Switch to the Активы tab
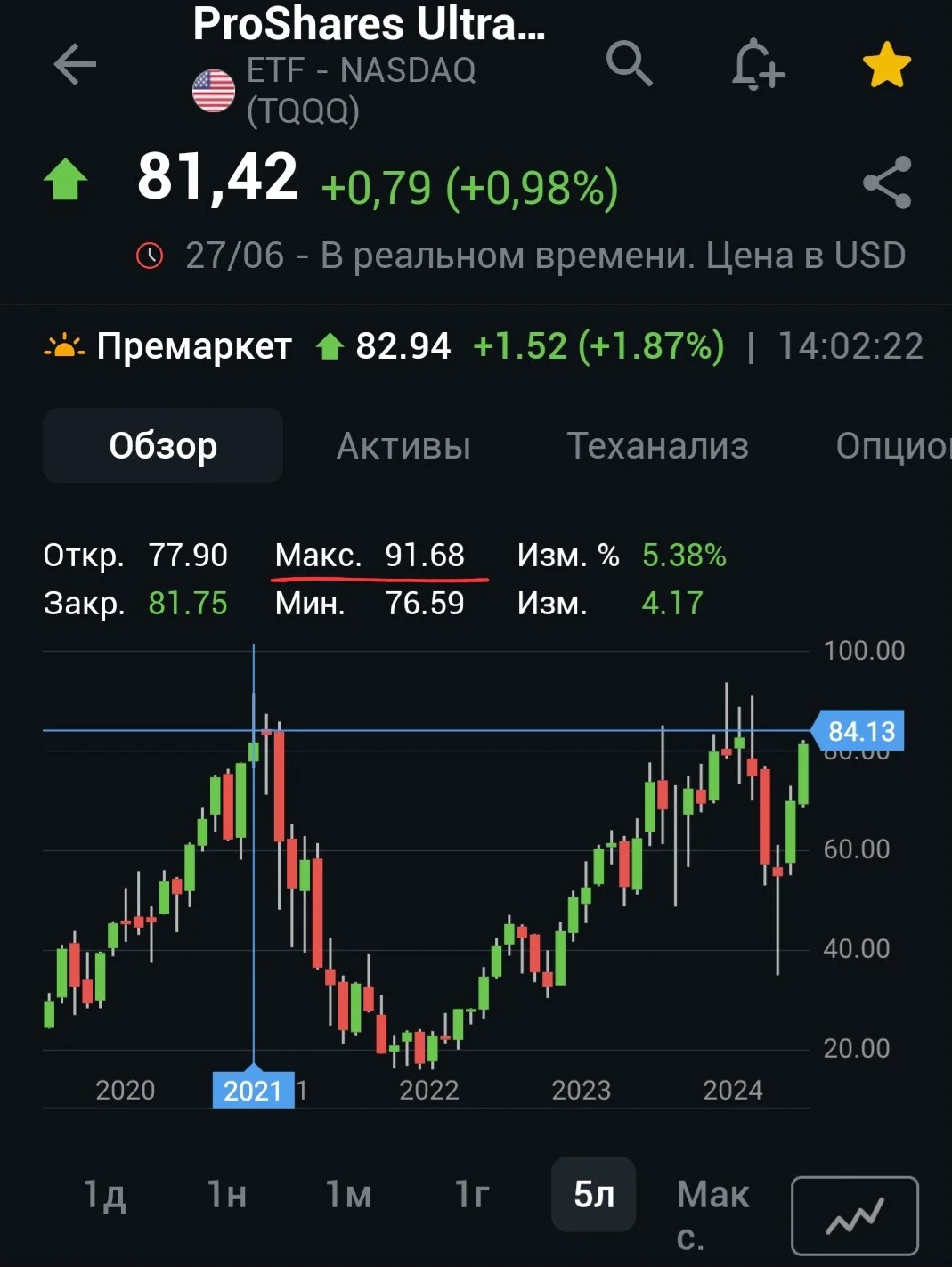 [403, 445]
